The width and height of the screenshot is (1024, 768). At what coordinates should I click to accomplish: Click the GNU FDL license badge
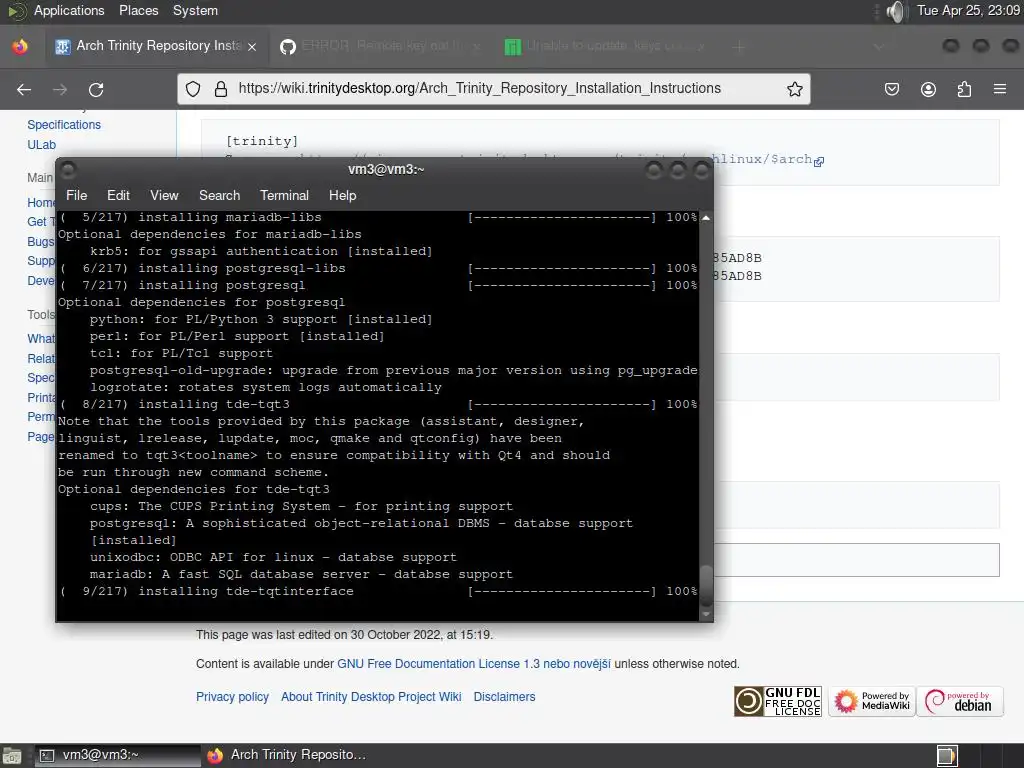pos(778,701)
